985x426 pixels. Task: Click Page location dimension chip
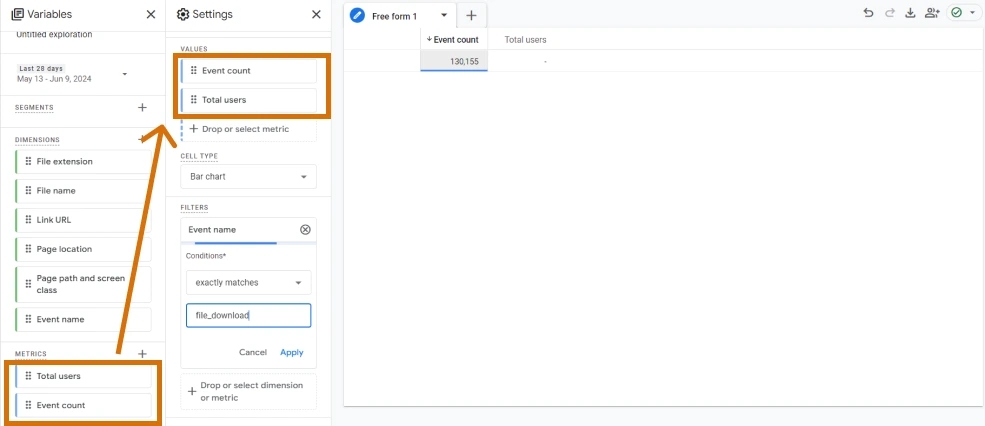(x=83, y=249)
